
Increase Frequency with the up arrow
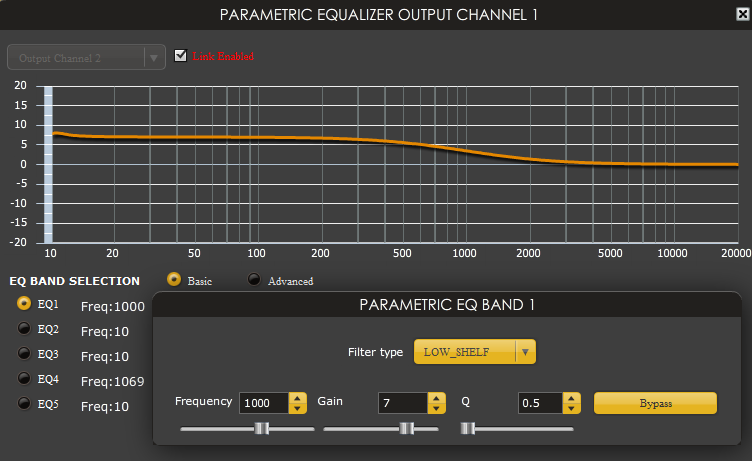(x=297, y=397)
